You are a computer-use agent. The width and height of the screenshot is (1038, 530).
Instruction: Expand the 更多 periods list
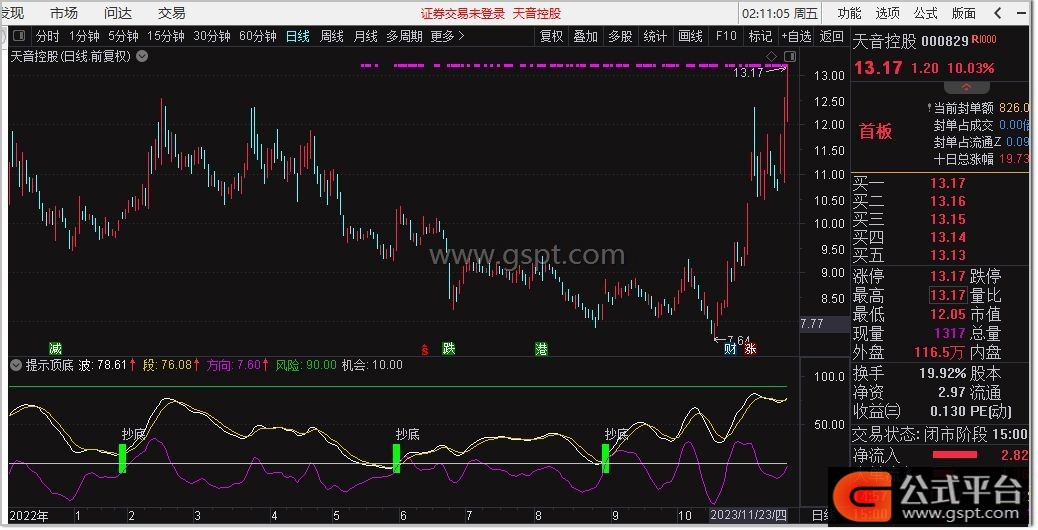[x=448, y=36]
